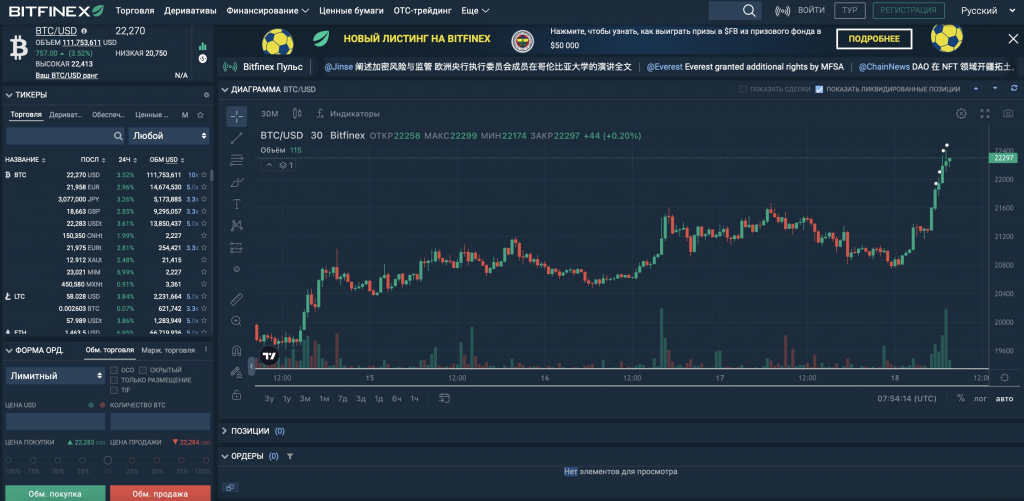
Task: Click the 'Войти' login link
Action: coord(811,10)
